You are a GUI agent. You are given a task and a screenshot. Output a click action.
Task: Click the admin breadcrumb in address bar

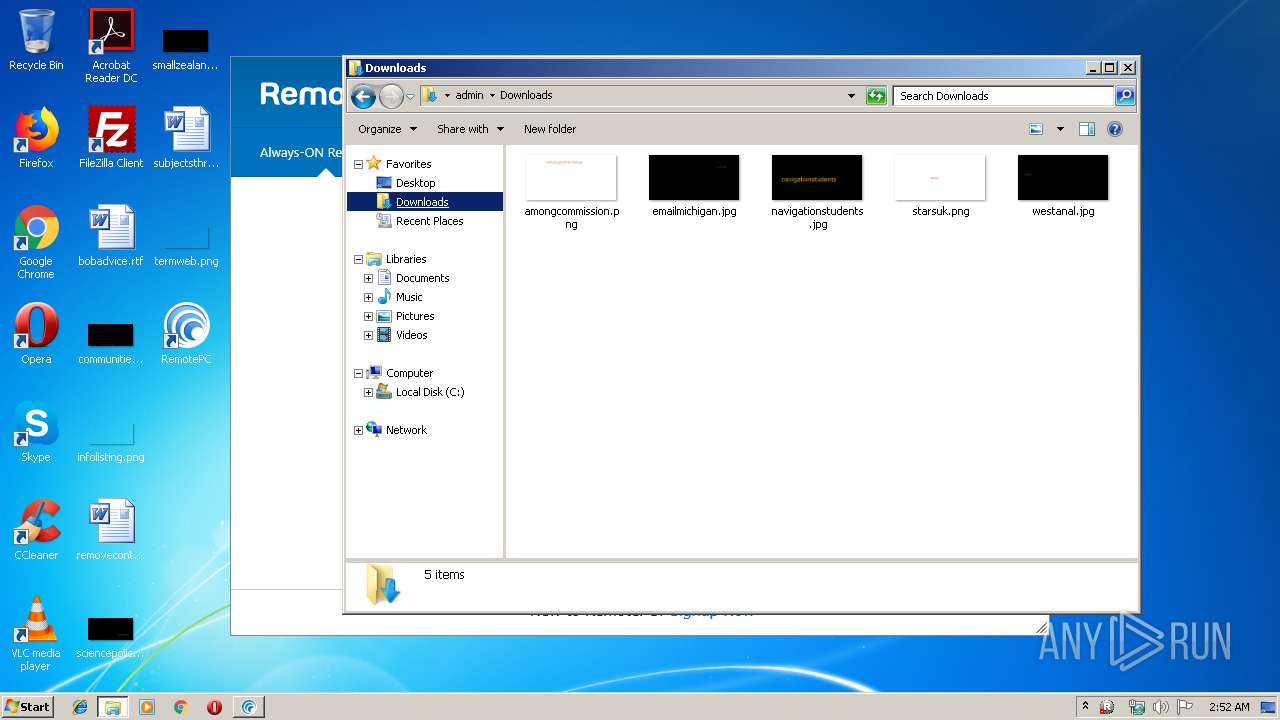[x=469, y=96]
